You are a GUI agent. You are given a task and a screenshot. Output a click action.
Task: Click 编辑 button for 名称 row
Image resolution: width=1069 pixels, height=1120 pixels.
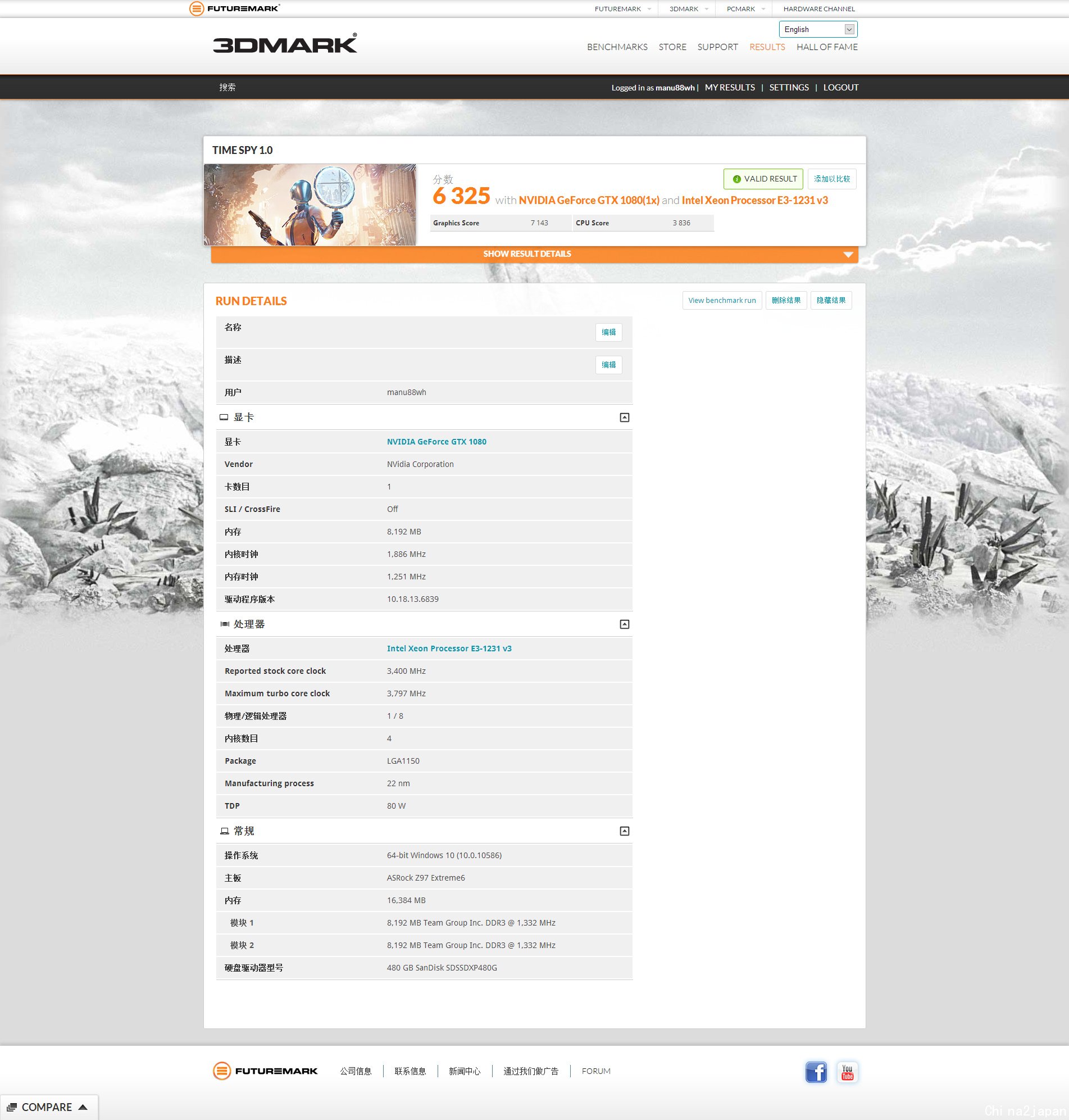click(608, 332)
